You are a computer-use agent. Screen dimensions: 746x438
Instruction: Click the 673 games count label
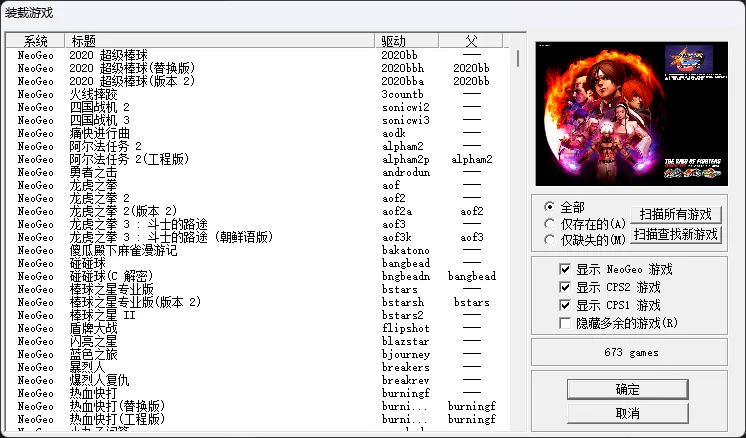(631, 352)
